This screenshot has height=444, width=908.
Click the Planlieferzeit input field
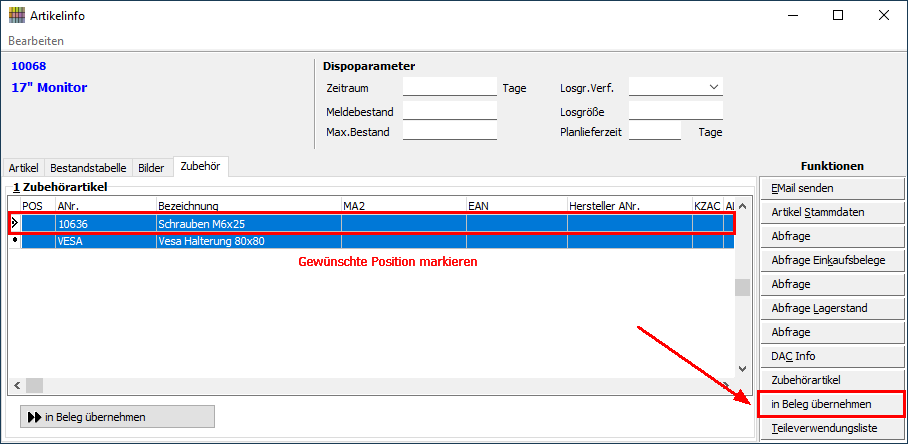(x=654, y=132)
